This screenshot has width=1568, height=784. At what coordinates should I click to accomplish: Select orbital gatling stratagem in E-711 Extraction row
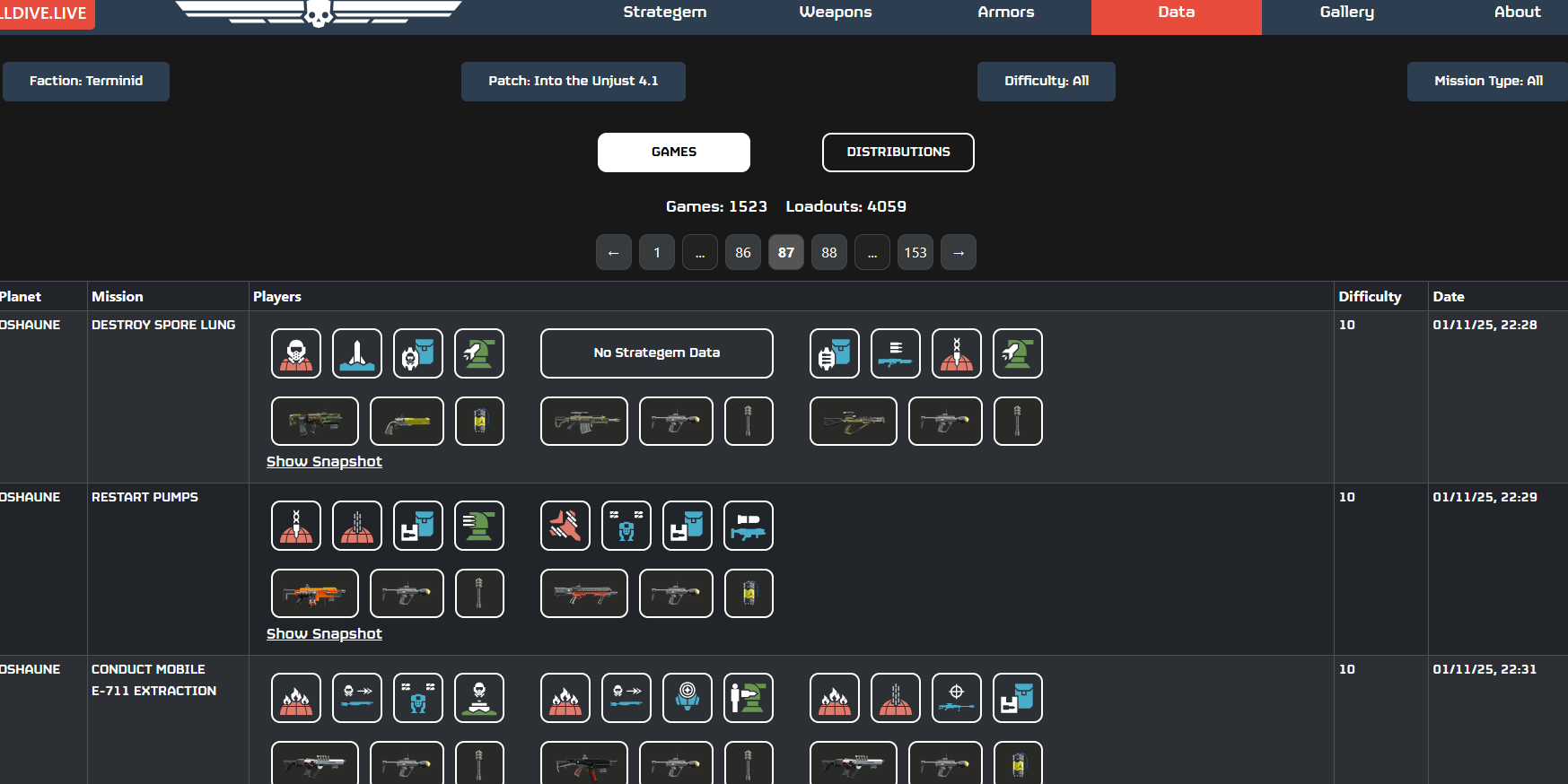(896, 698)
